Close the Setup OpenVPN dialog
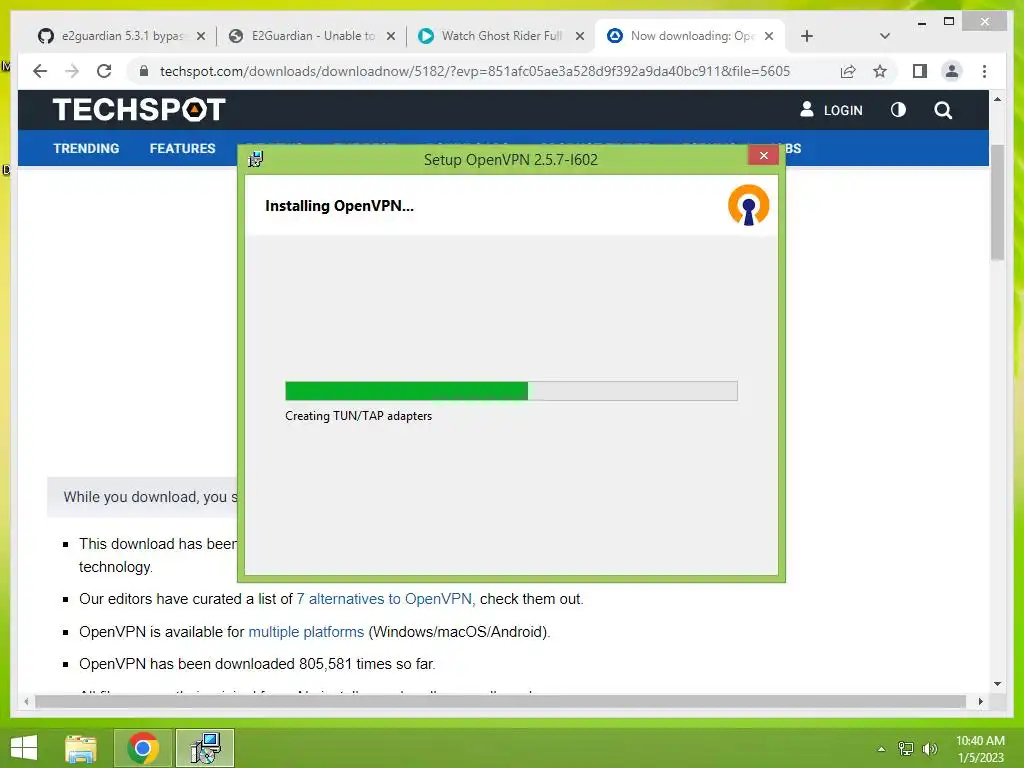 point(763,155)
